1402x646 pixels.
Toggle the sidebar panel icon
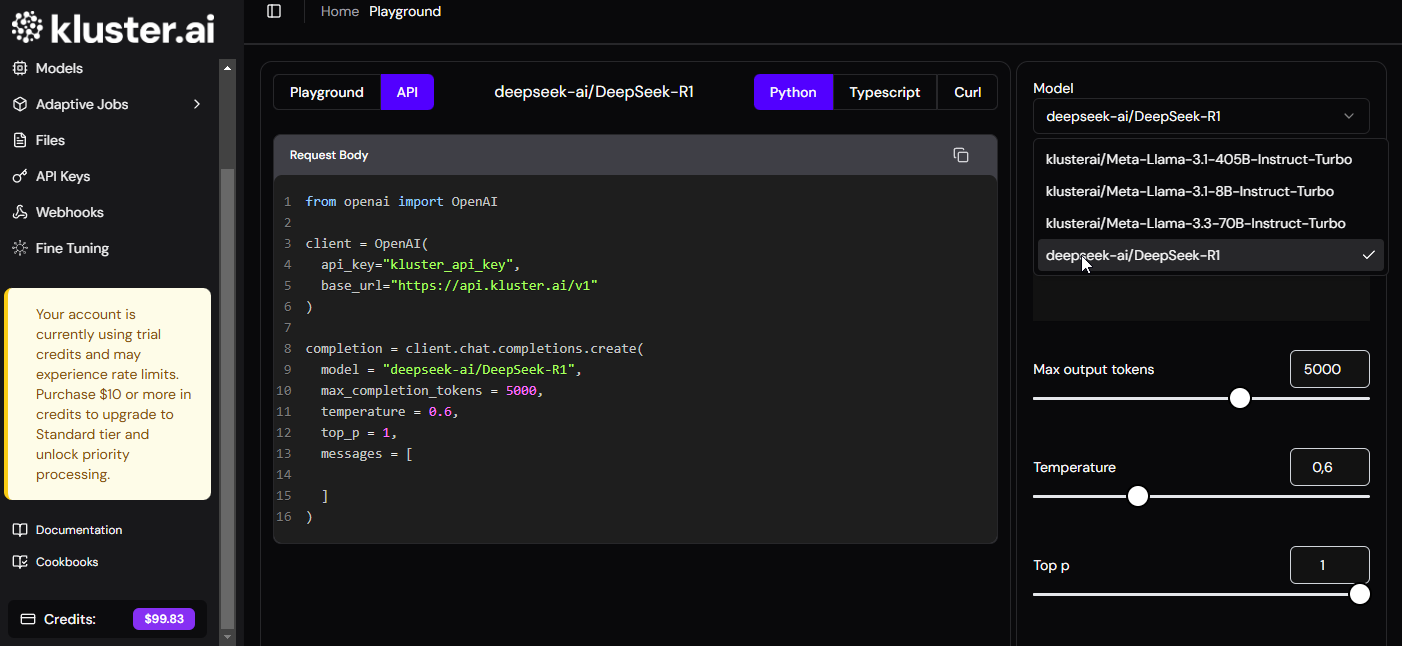[274, 11]
